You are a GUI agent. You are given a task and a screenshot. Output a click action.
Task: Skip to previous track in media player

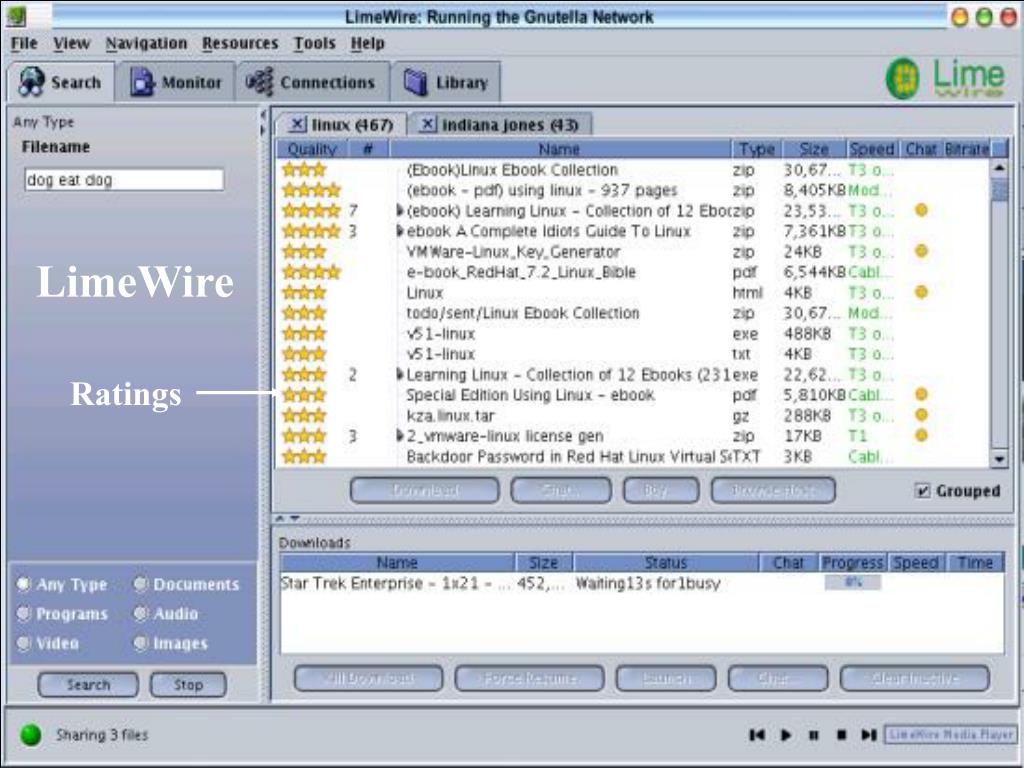[x=758, y=735]
